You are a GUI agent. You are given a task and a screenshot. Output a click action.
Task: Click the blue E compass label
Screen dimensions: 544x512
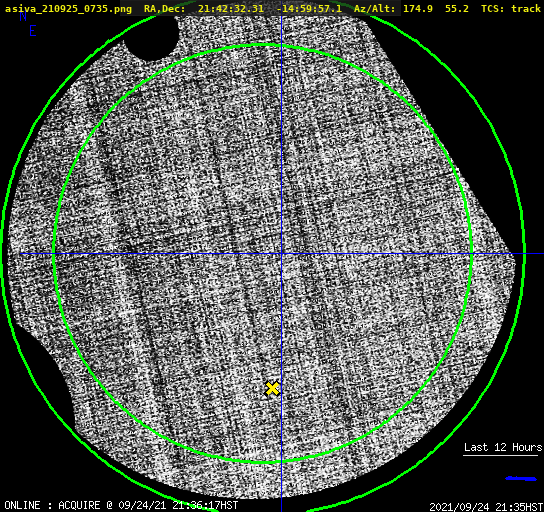click(32, 31)
